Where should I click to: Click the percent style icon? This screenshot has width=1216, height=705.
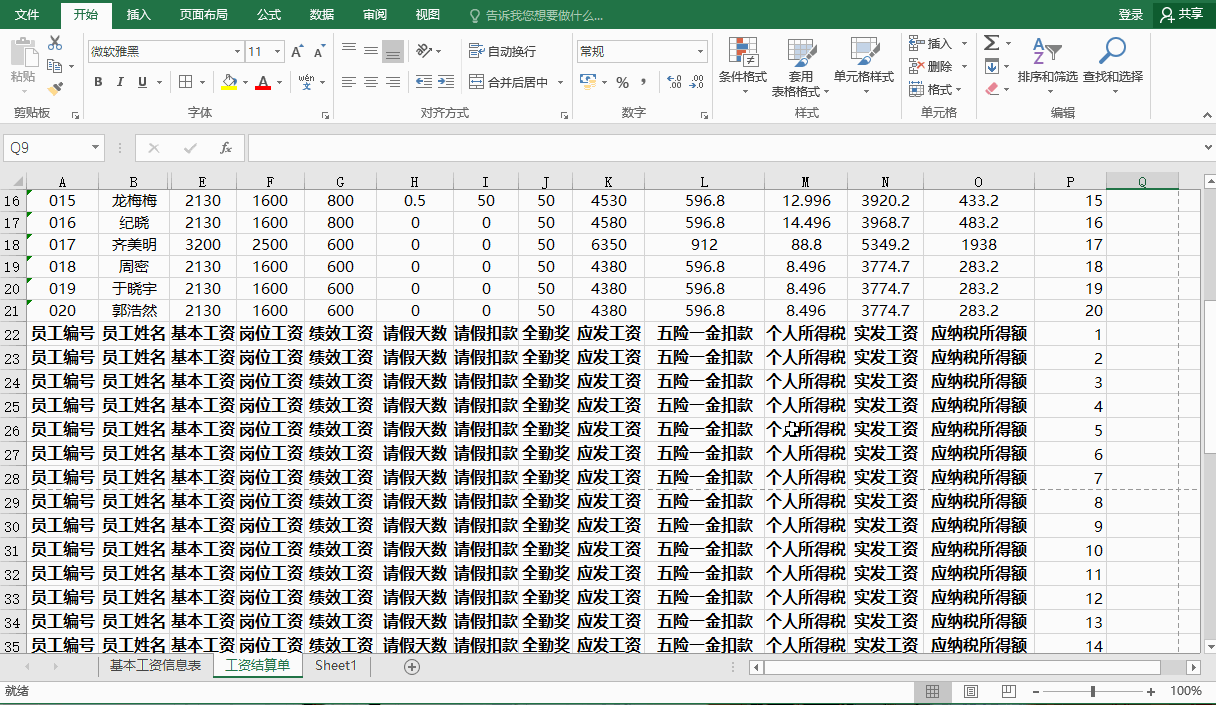pos(622,82)
